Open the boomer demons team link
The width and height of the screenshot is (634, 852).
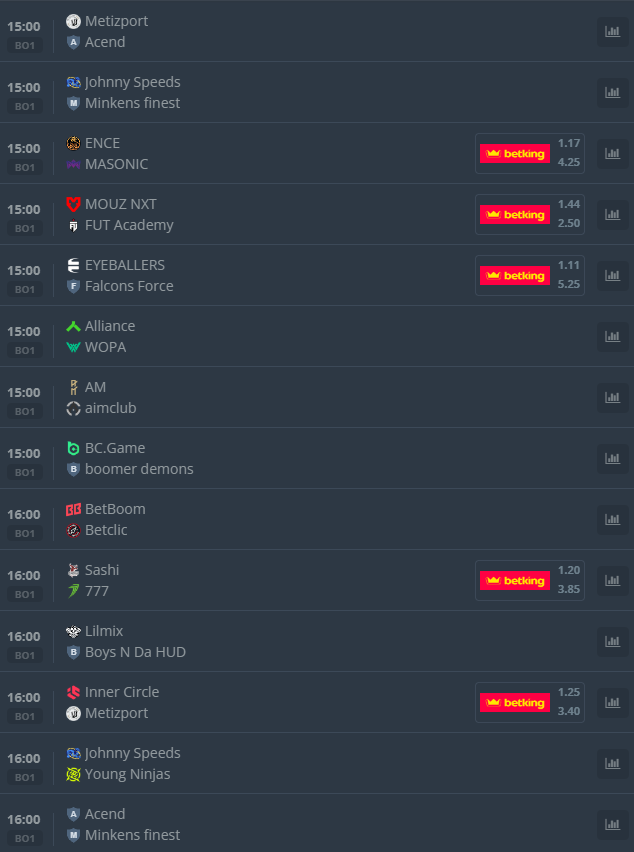(x=139, y=469)
